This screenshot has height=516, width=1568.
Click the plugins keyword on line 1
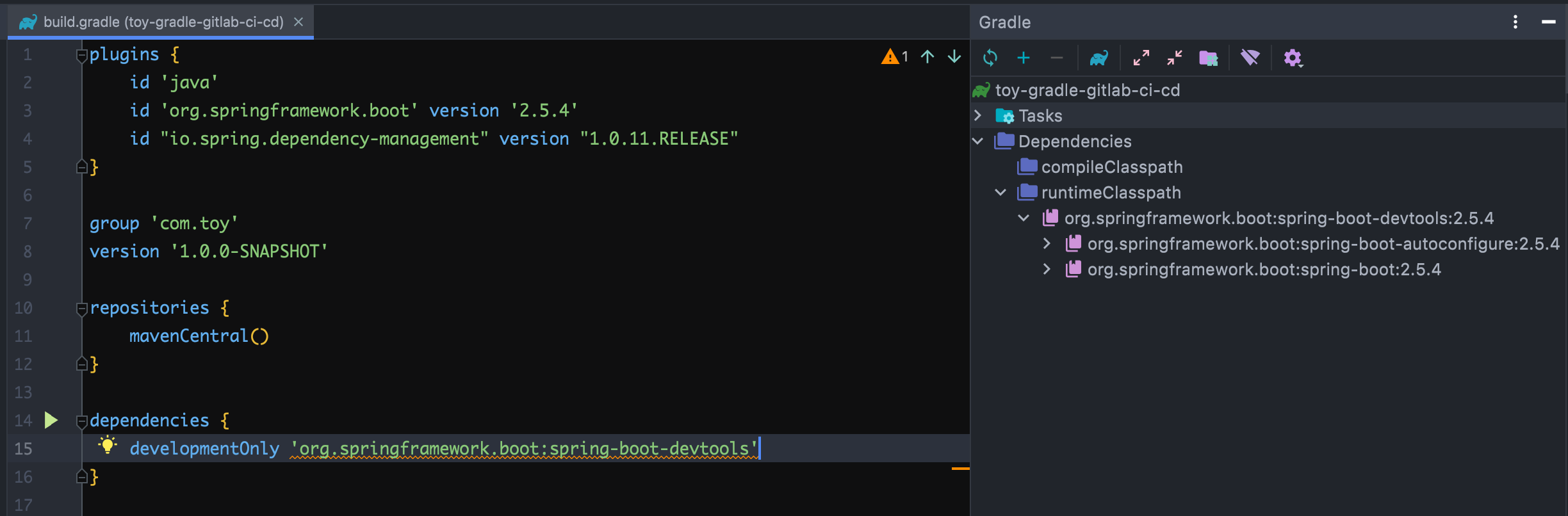pos(124,54)
